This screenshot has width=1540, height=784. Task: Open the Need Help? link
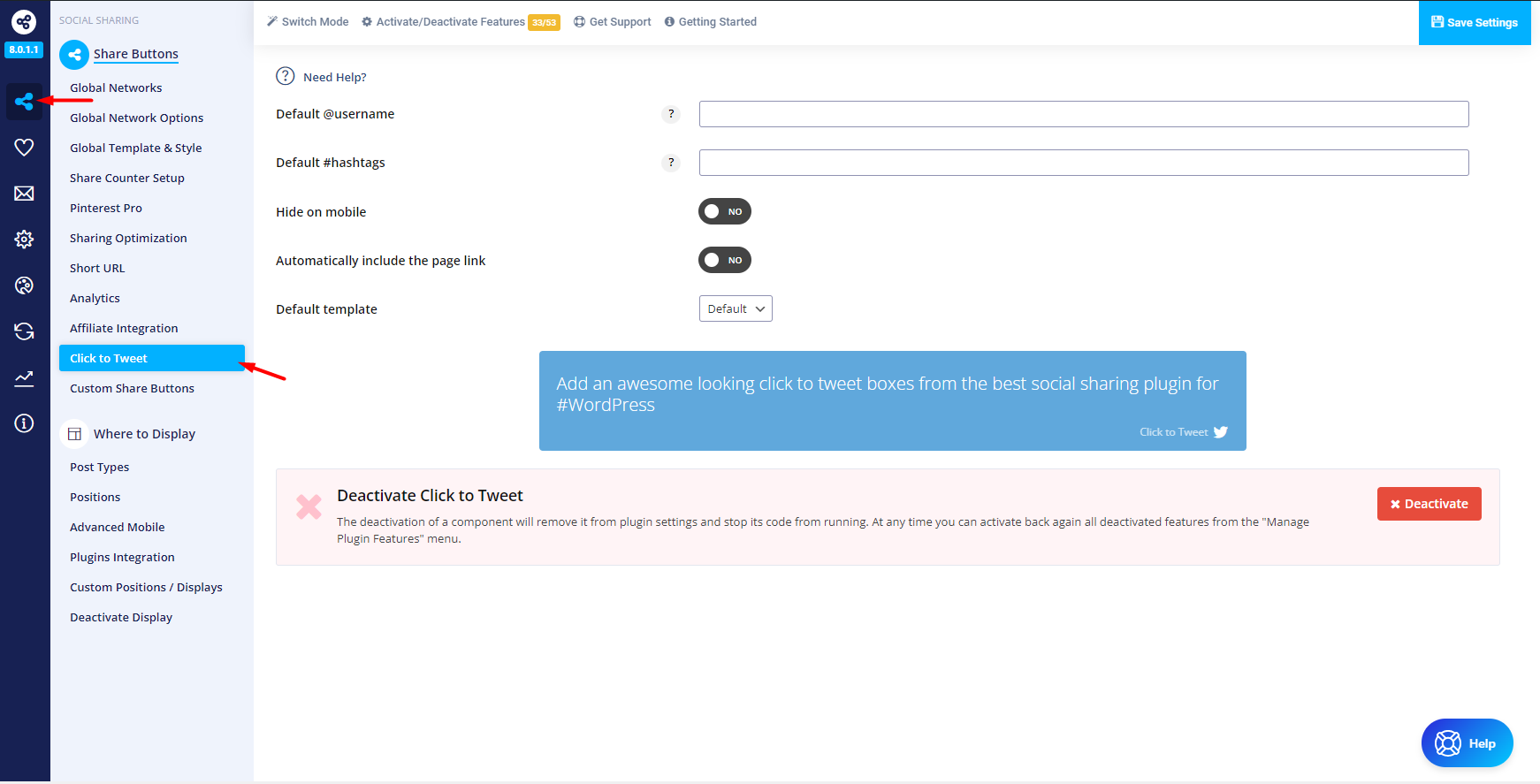[x=333, y=77]
